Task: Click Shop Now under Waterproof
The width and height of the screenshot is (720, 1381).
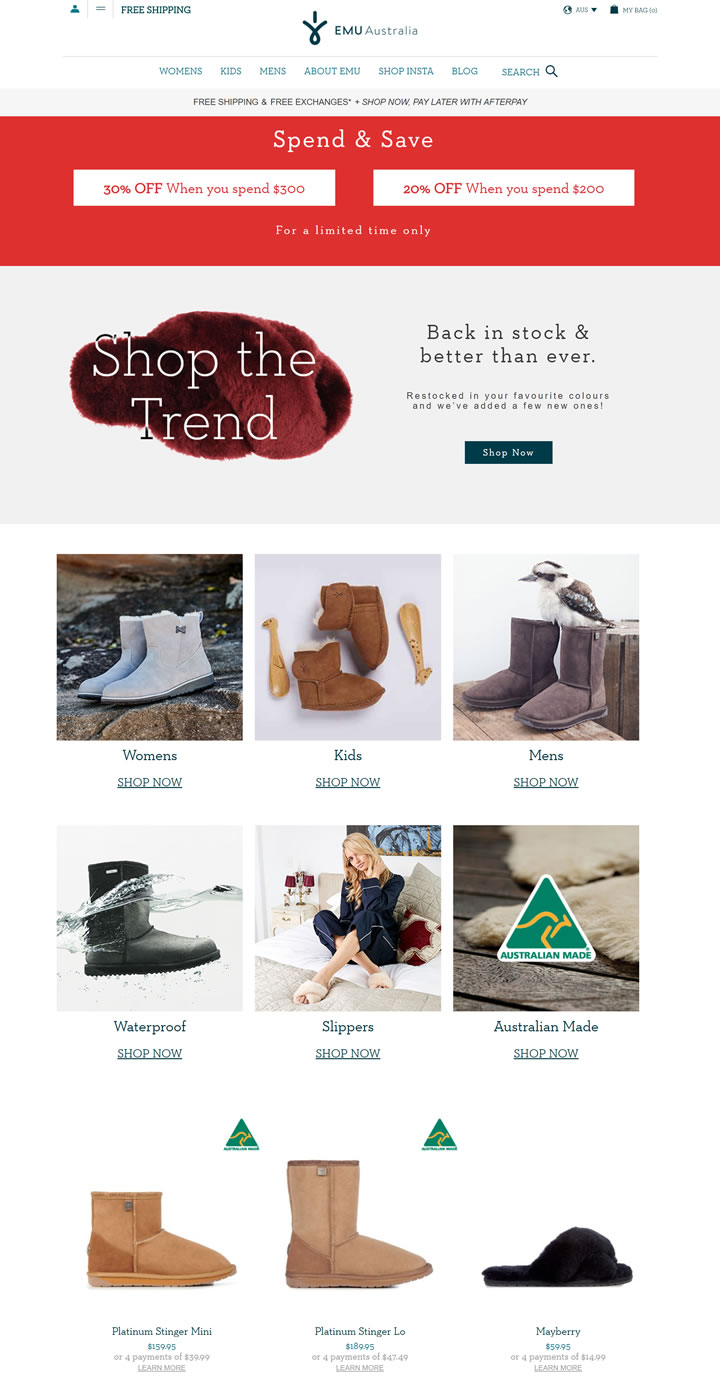Action: (x=149, y=1053)
